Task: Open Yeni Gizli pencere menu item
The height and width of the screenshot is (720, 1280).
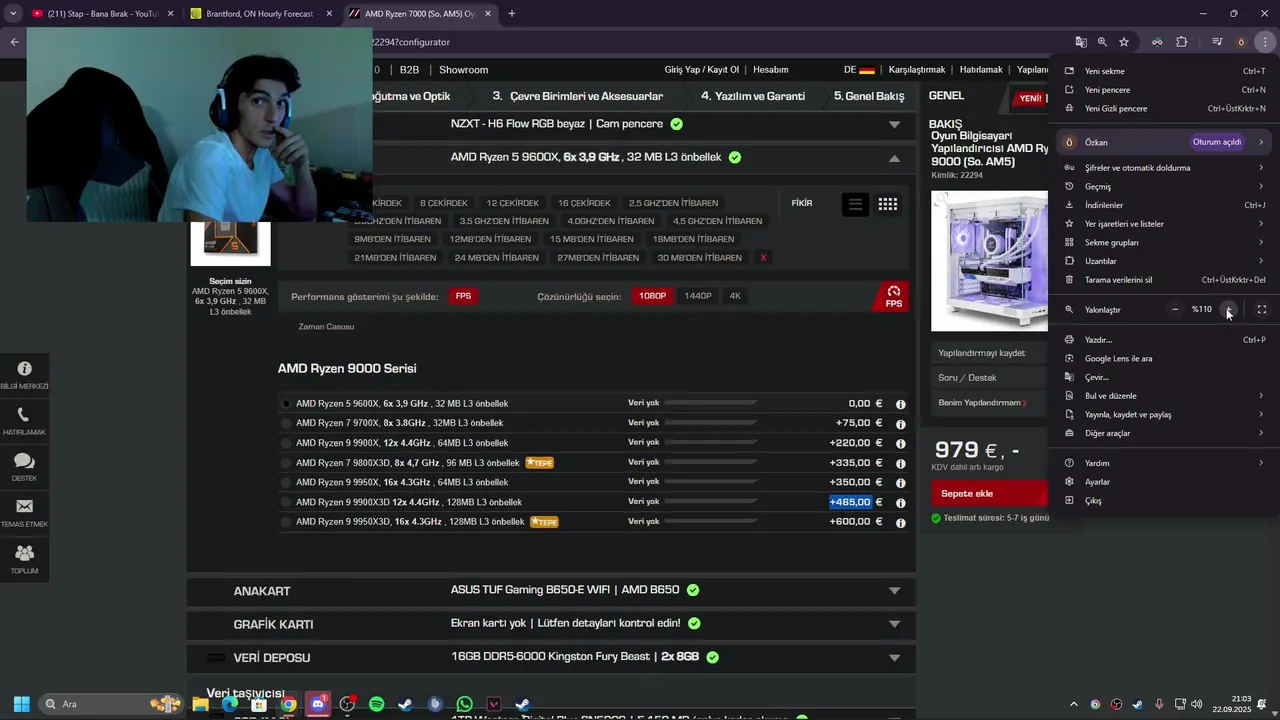Action: coord(1165,109)
